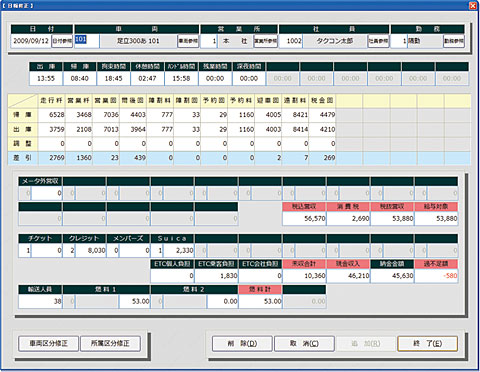The image size is (480, 372).
Task: Click the 勤務参照 shift lookup button
Action: pos(454,41)
